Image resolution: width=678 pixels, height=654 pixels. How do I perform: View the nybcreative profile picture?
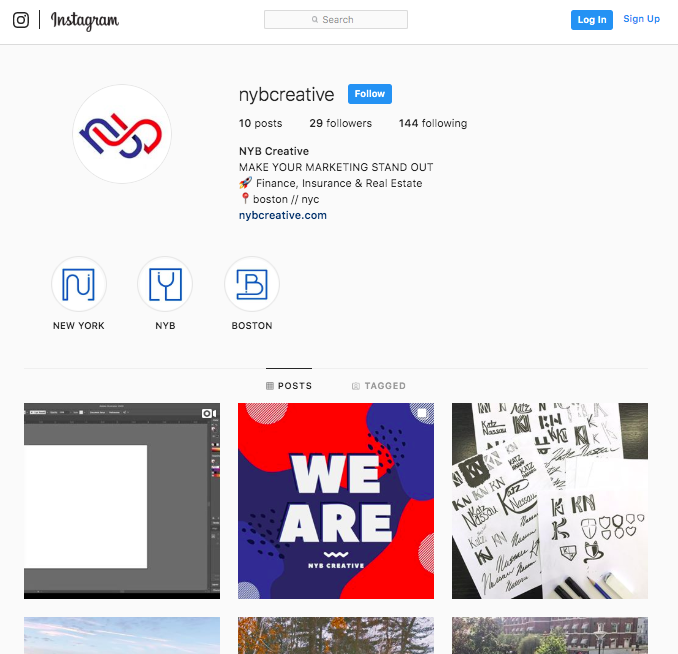(122, 134)
